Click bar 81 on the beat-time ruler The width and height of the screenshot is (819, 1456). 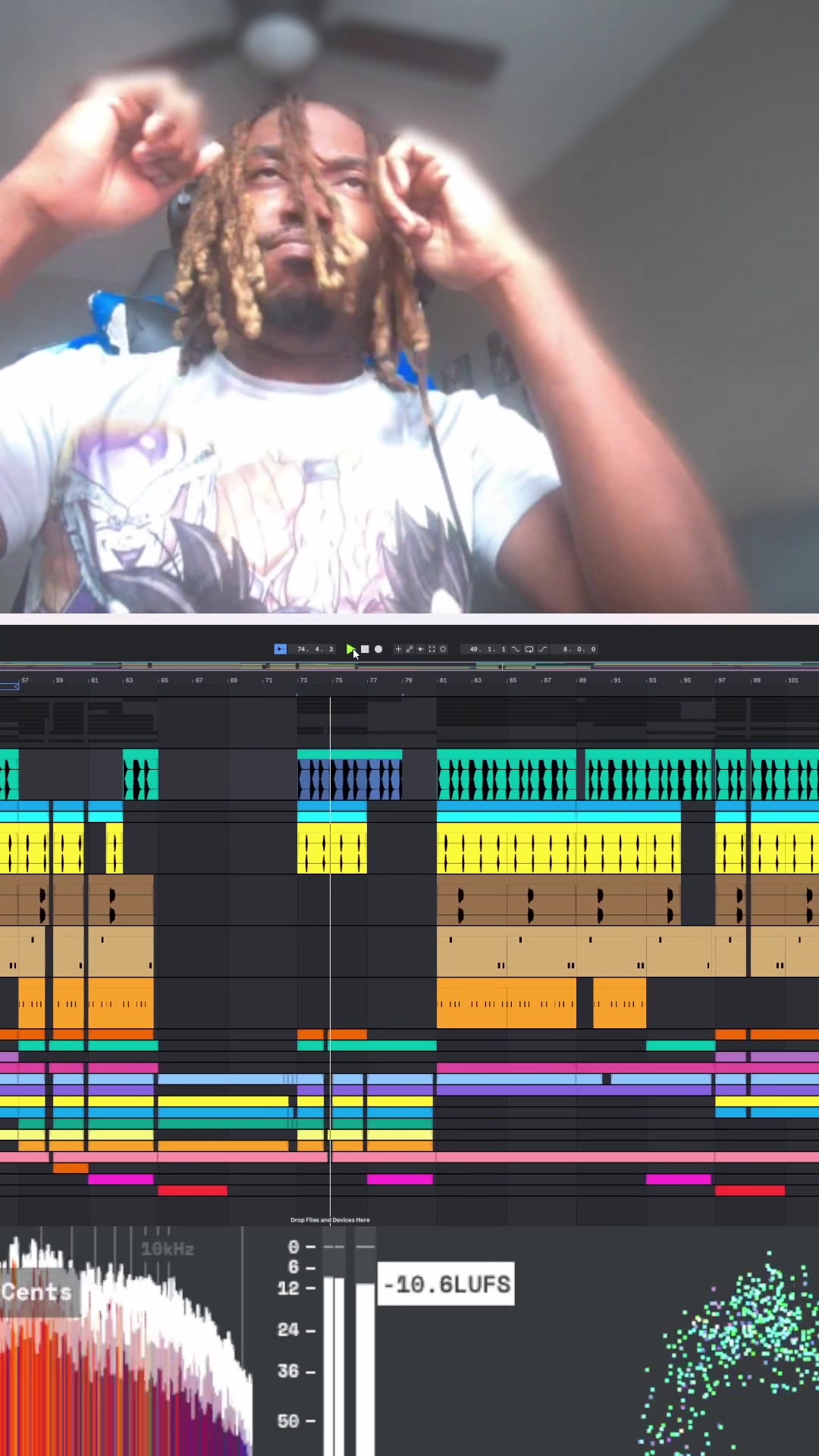(441, 680)
